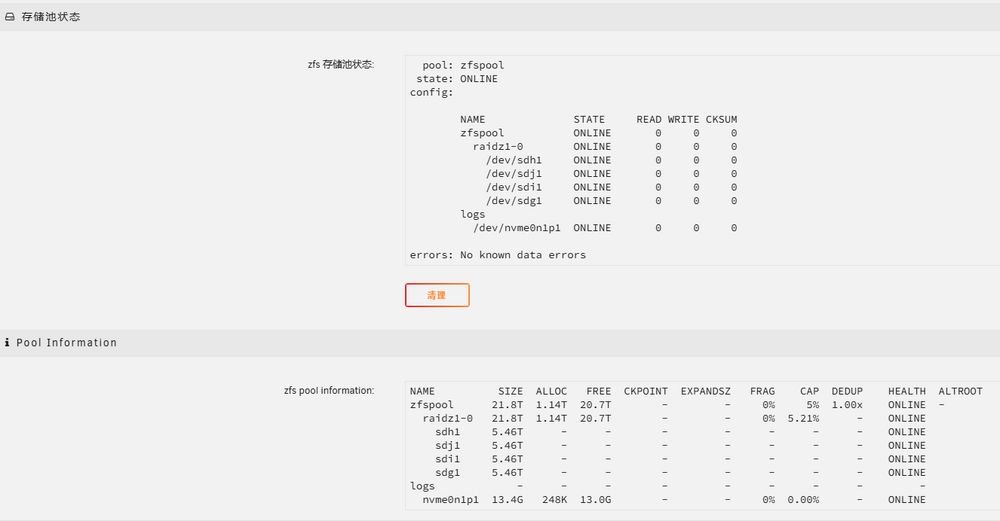Click the info icon beside Pool Information

(x=7, y=342)
